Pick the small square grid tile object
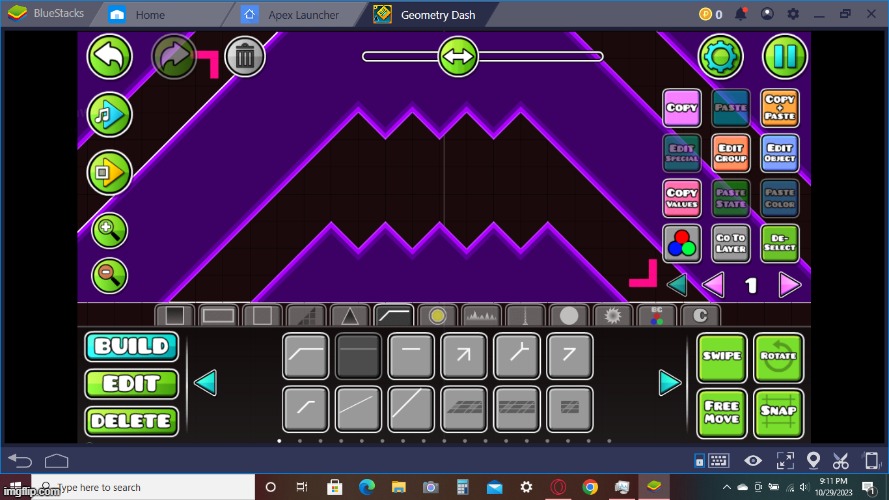889x500 pixels. tap(570, 409)
